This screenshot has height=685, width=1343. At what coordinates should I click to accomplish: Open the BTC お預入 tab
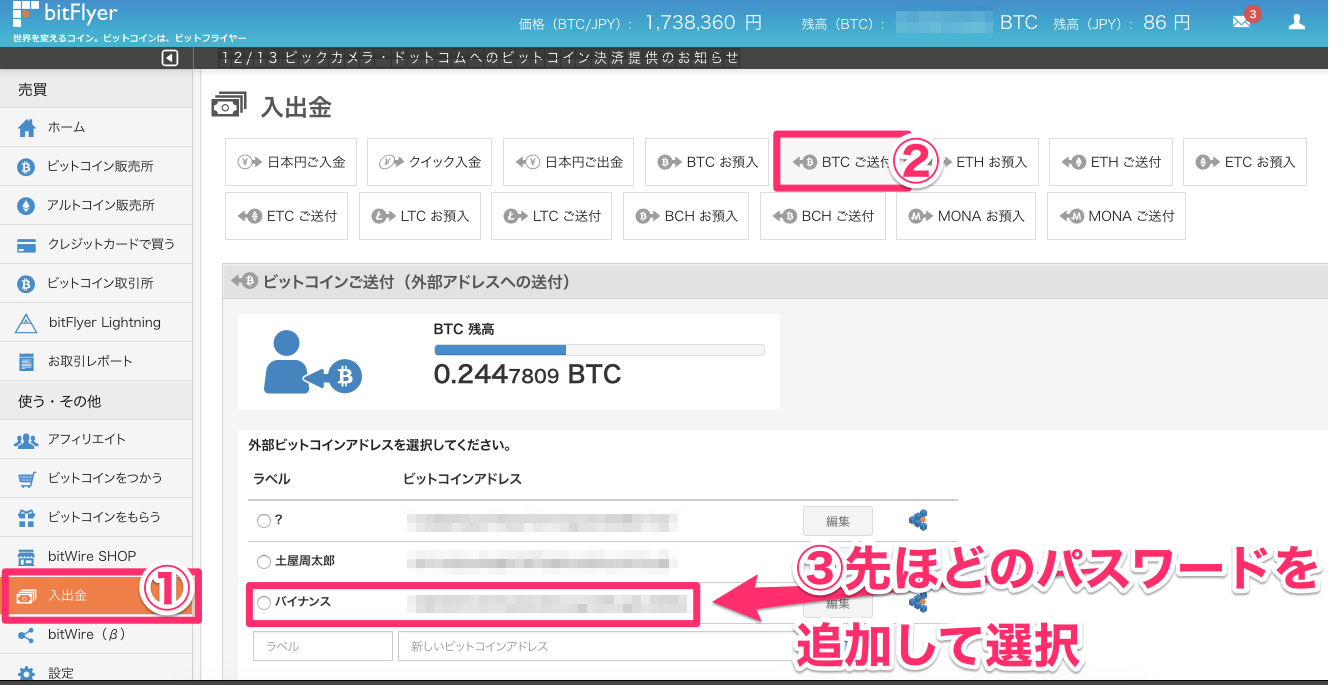click(x=708, y=162)
